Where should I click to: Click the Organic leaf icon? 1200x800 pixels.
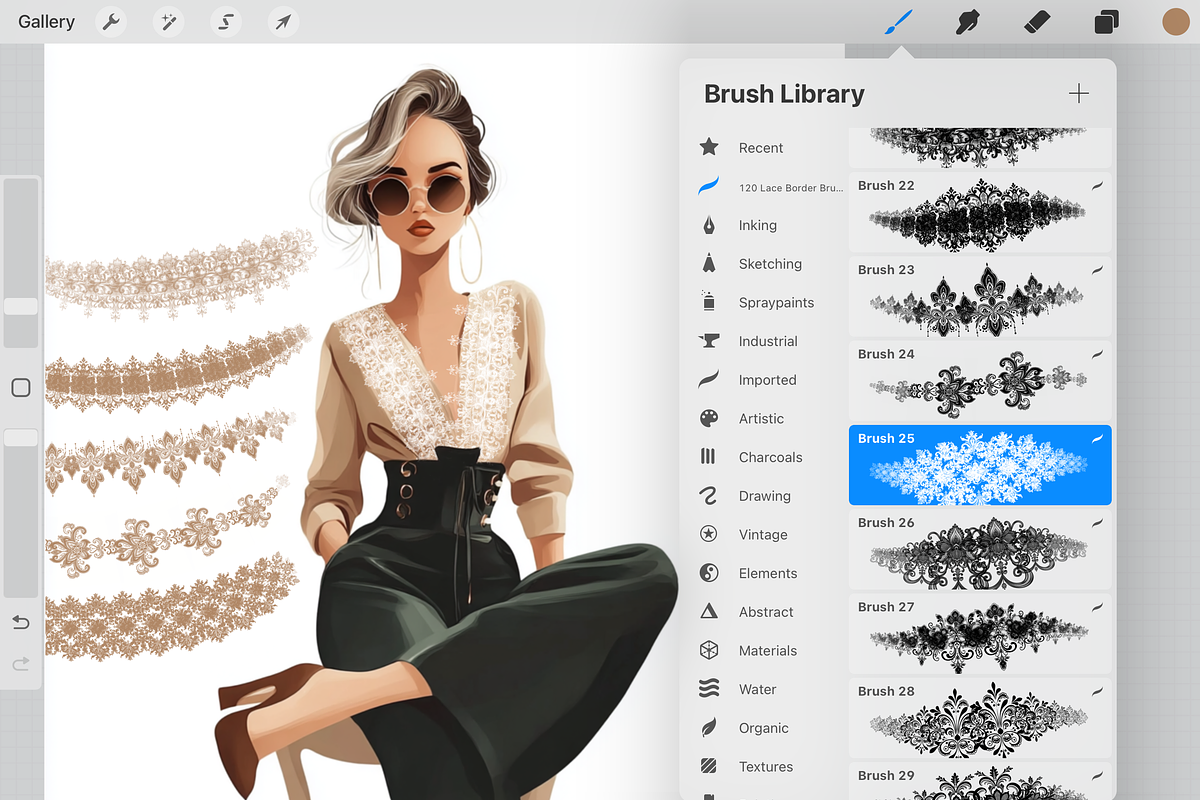point(709,727)
